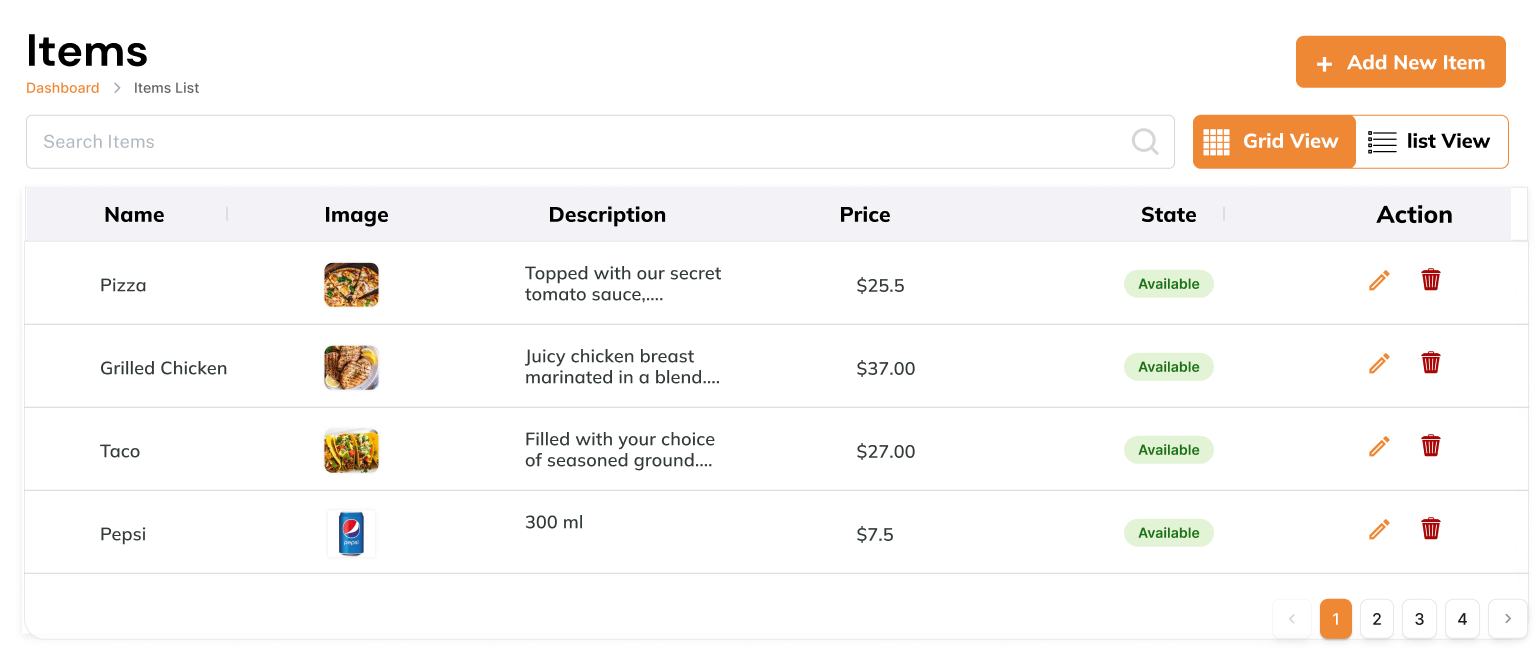The image size is (1539, 654).
Task: Select the Grid View tab
Action: [1274, 141]
